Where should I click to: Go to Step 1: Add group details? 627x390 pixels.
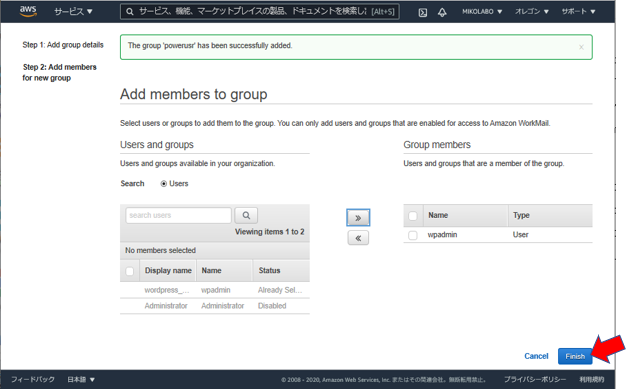[63, 45]
